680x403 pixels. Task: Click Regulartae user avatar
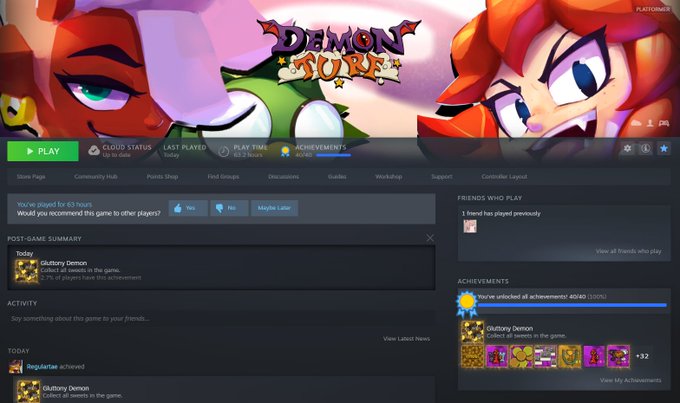16,367
